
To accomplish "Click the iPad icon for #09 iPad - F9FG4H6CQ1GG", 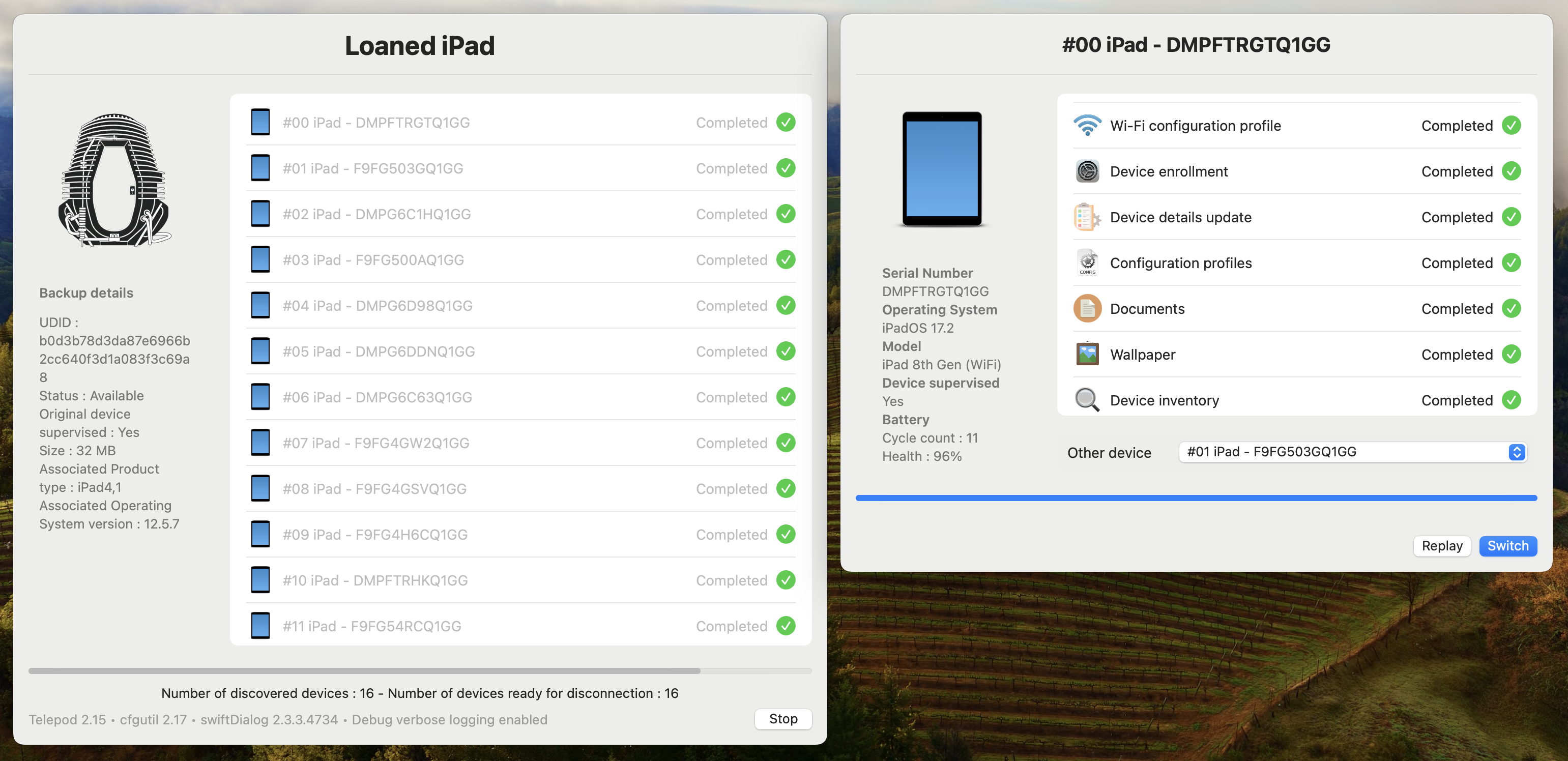I will tap(260, 534).
